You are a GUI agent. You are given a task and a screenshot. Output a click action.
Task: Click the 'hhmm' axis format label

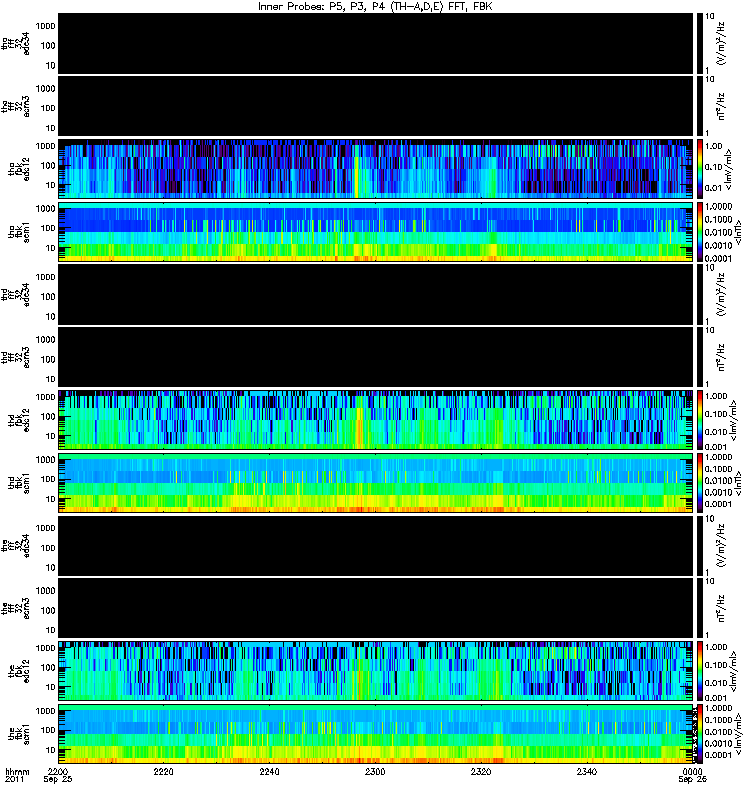point(17,772)
